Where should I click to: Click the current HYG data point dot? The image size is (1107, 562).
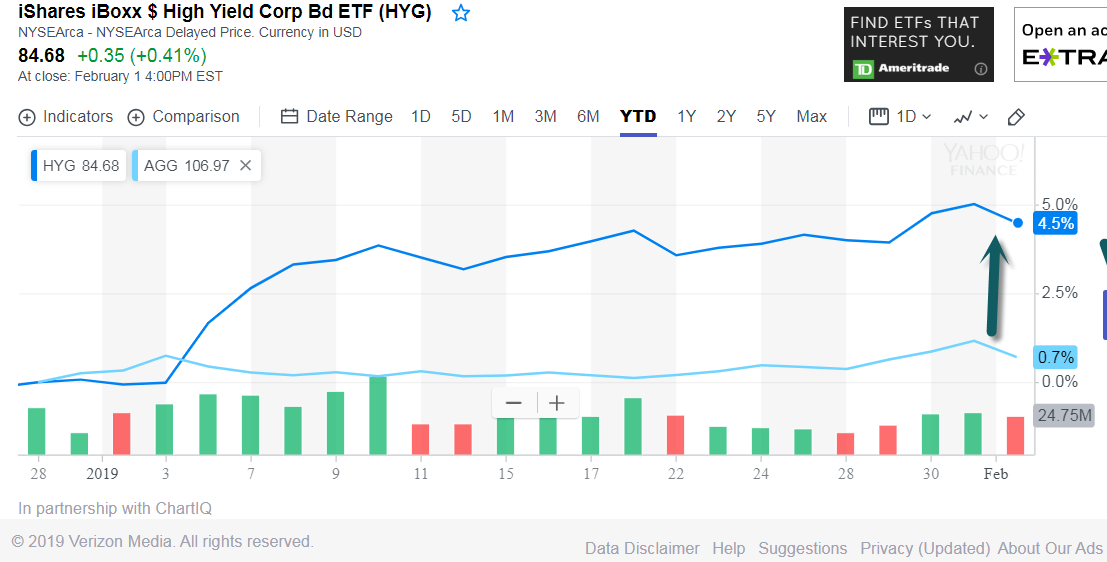click(x=1017, y=223)
